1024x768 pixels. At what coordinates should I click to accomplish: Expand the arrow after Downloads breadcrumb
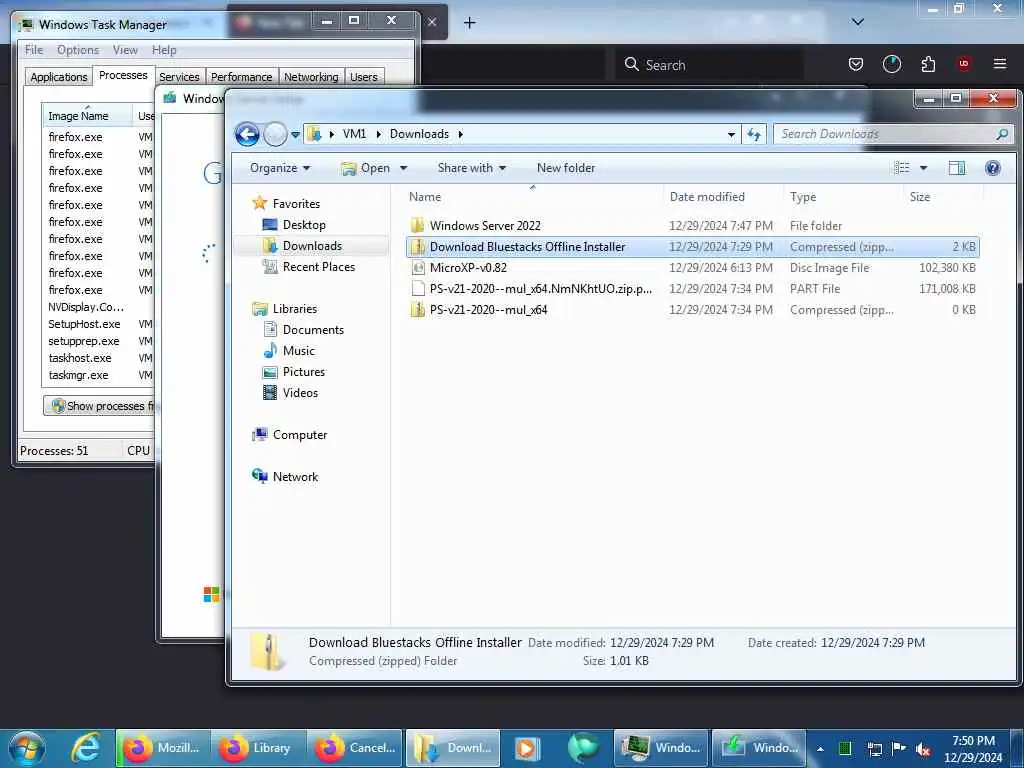tap(460, 134)
